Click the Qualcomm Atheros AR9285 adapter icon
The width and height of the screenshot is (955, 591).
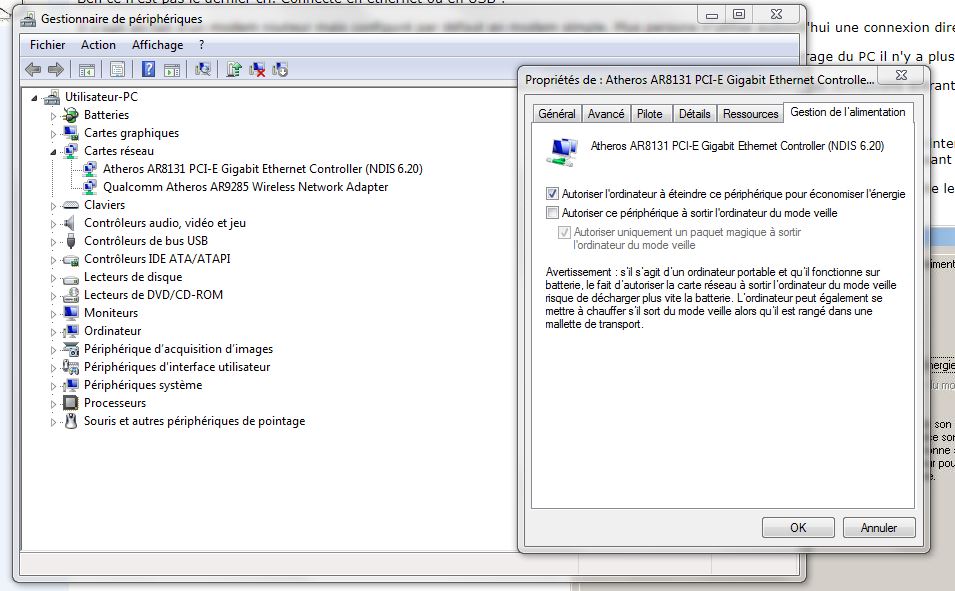(x=90, y=186)
